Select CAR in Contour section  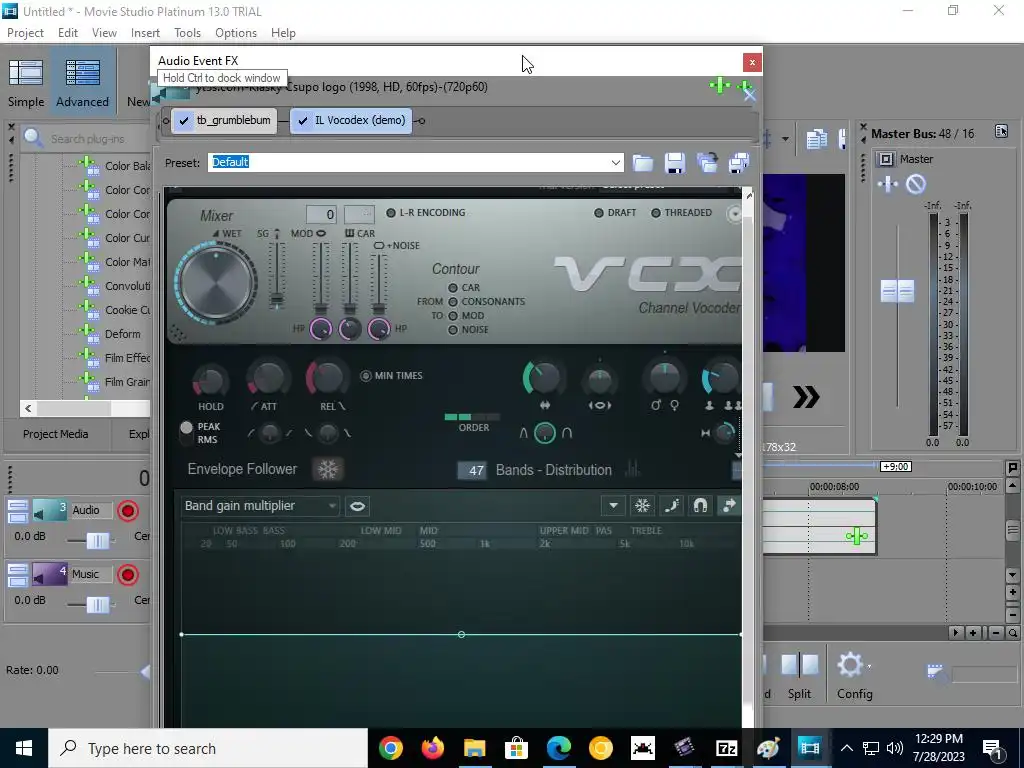coord(453,288)
